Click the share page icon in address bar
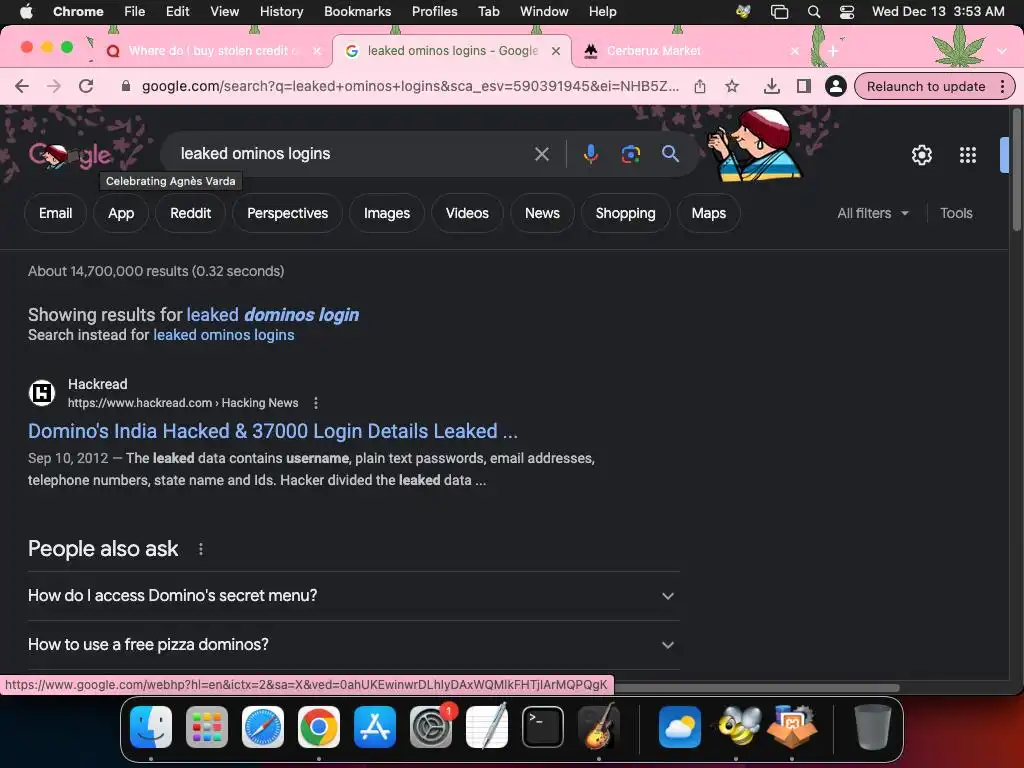The height and width of the screenshot is (768, 1024). click(700, 86)
